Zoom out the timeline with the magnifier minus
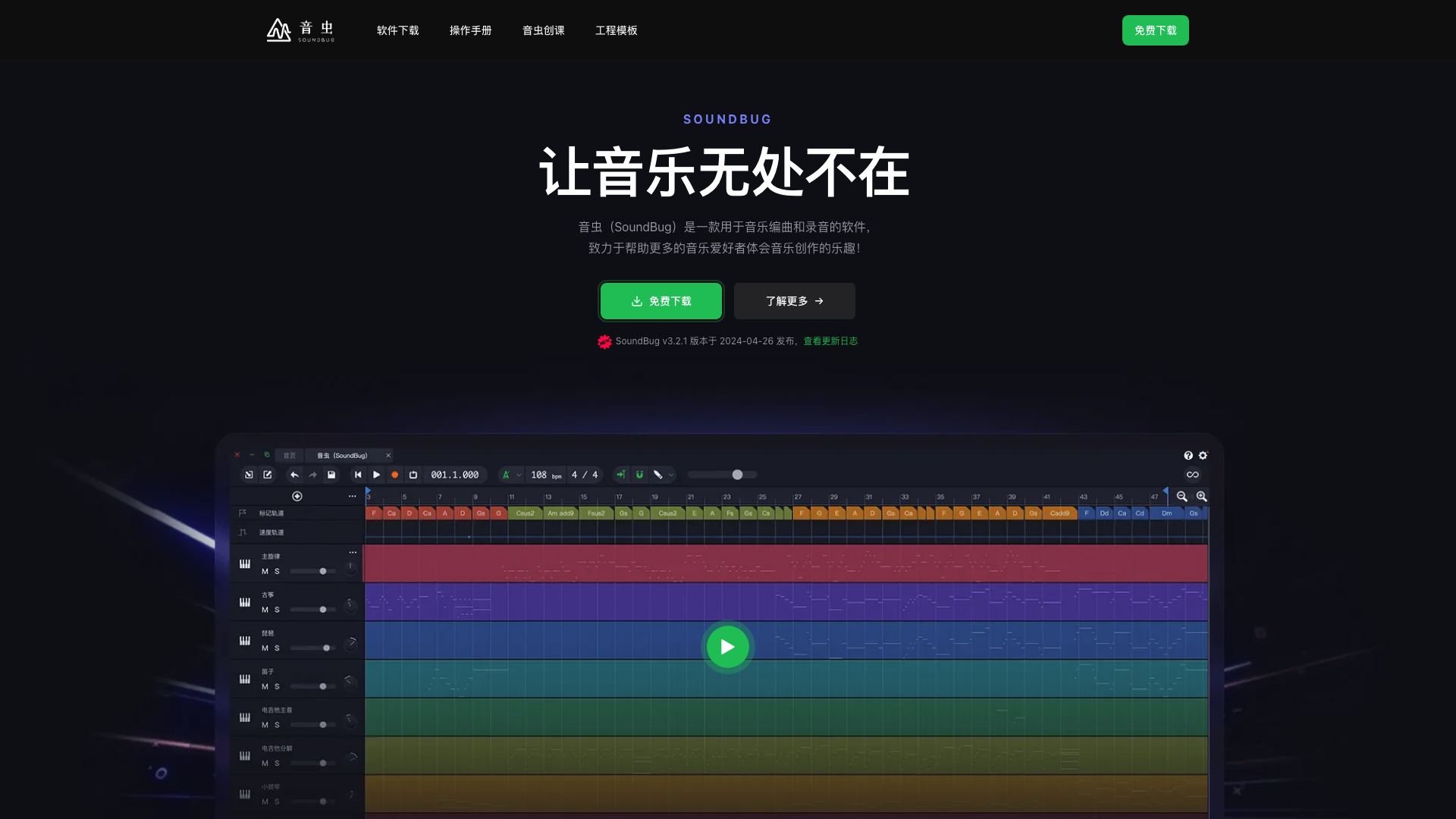The image size is (1456, 819). [x=1182, y=496]
